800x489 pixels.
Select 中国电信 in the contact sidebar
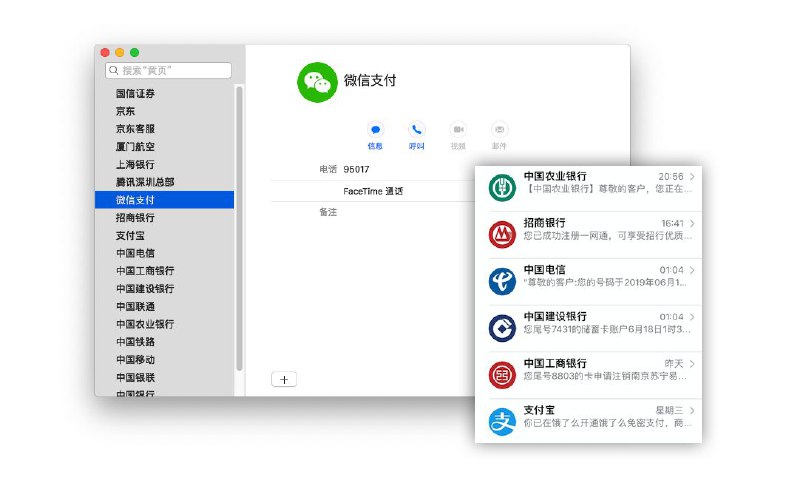point(135,253)
